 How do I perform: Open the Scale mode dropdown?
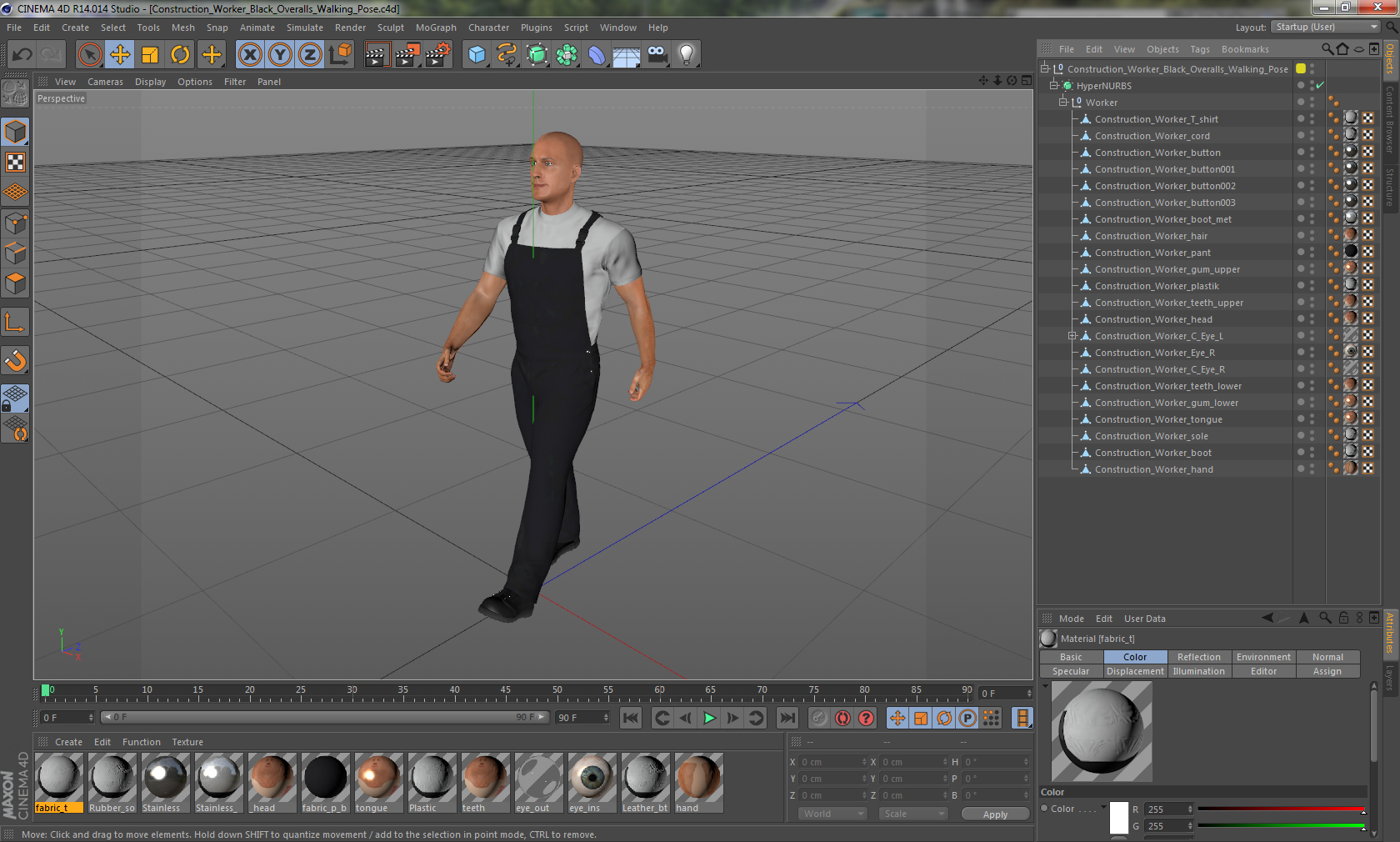click(x=913, y=814)
